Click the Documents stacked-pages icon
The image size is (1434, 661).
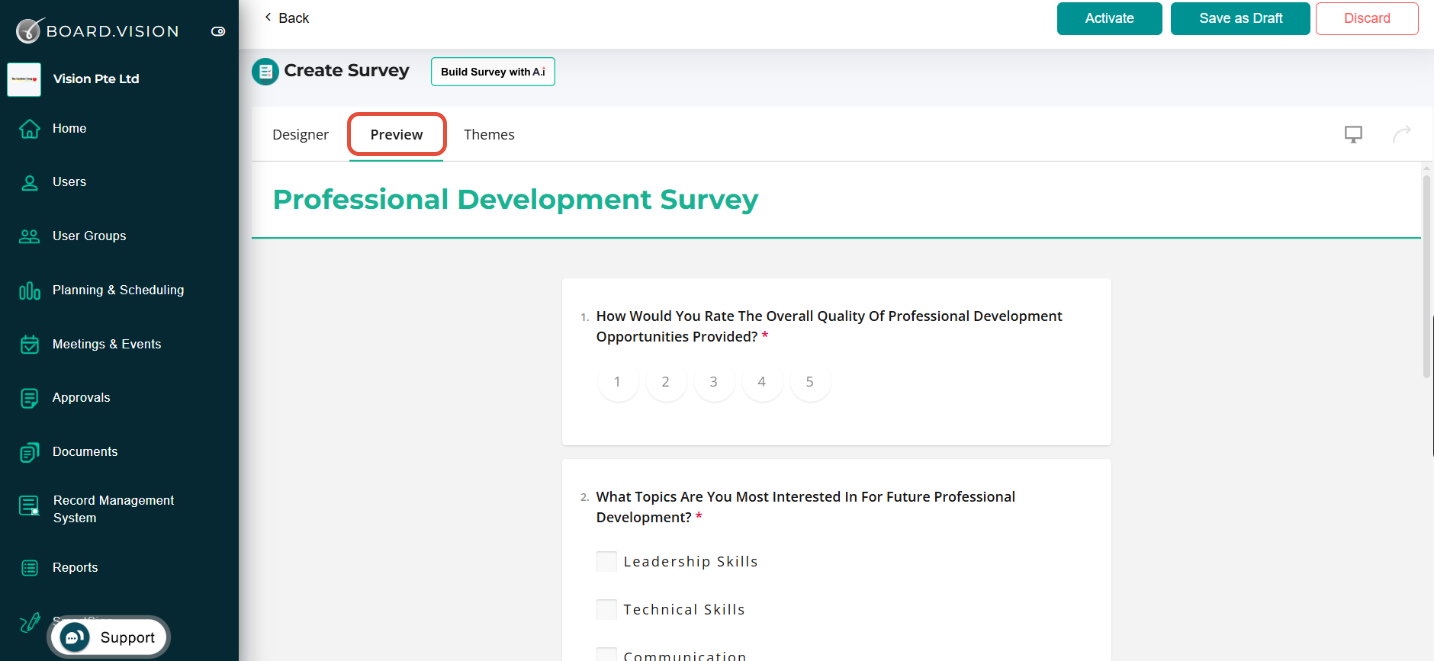(30, 452)
